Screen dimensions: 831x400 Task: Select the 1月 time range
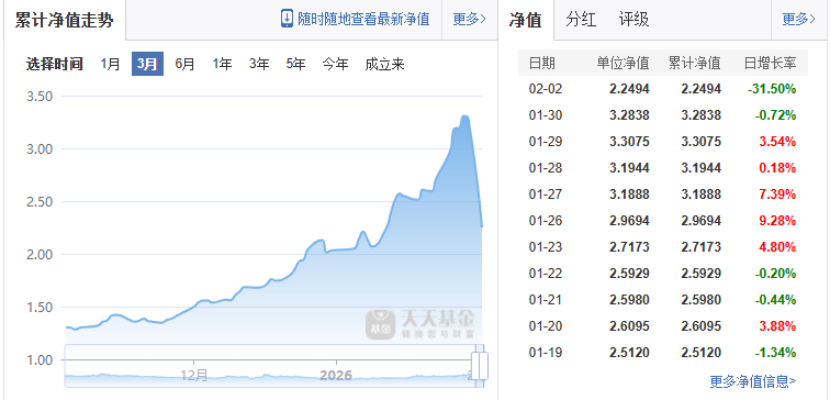(x=111, y=64)
